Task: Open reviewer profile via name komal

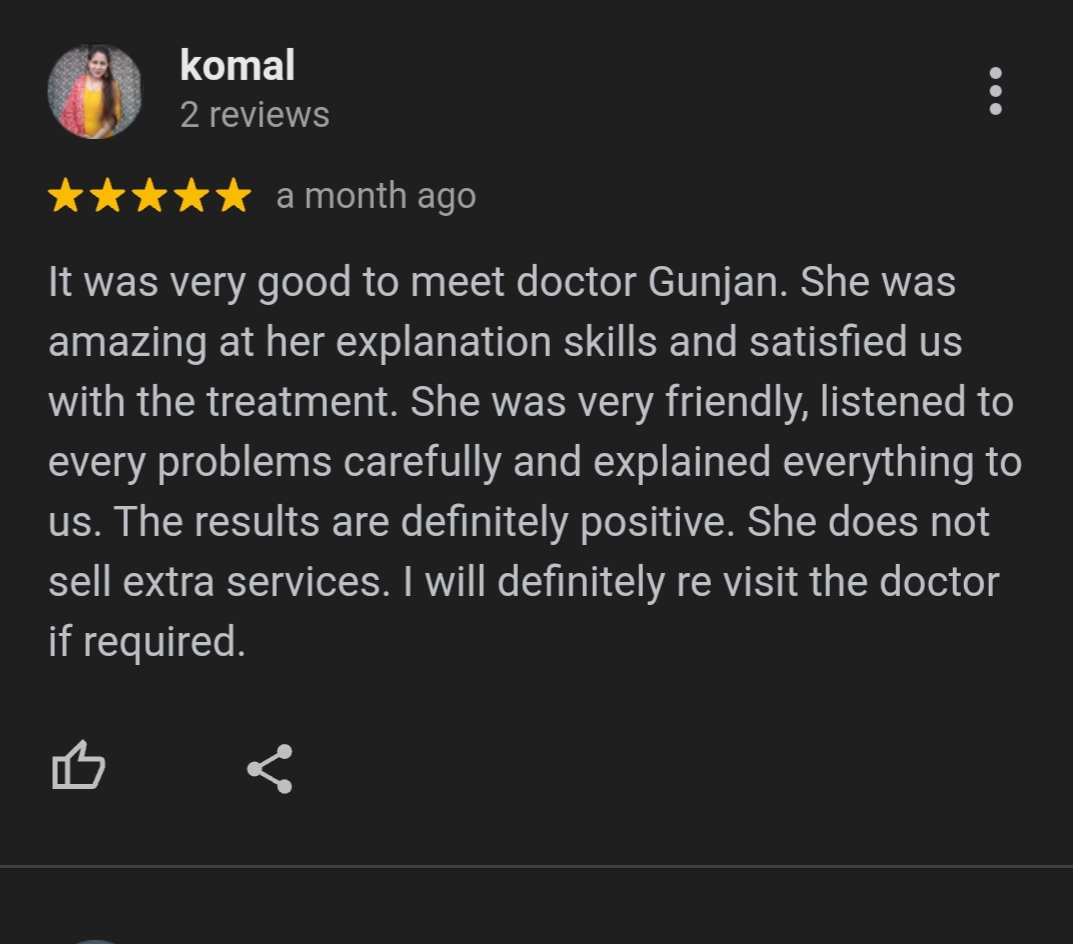Action: pyautogui.click(x=237, y=66)
